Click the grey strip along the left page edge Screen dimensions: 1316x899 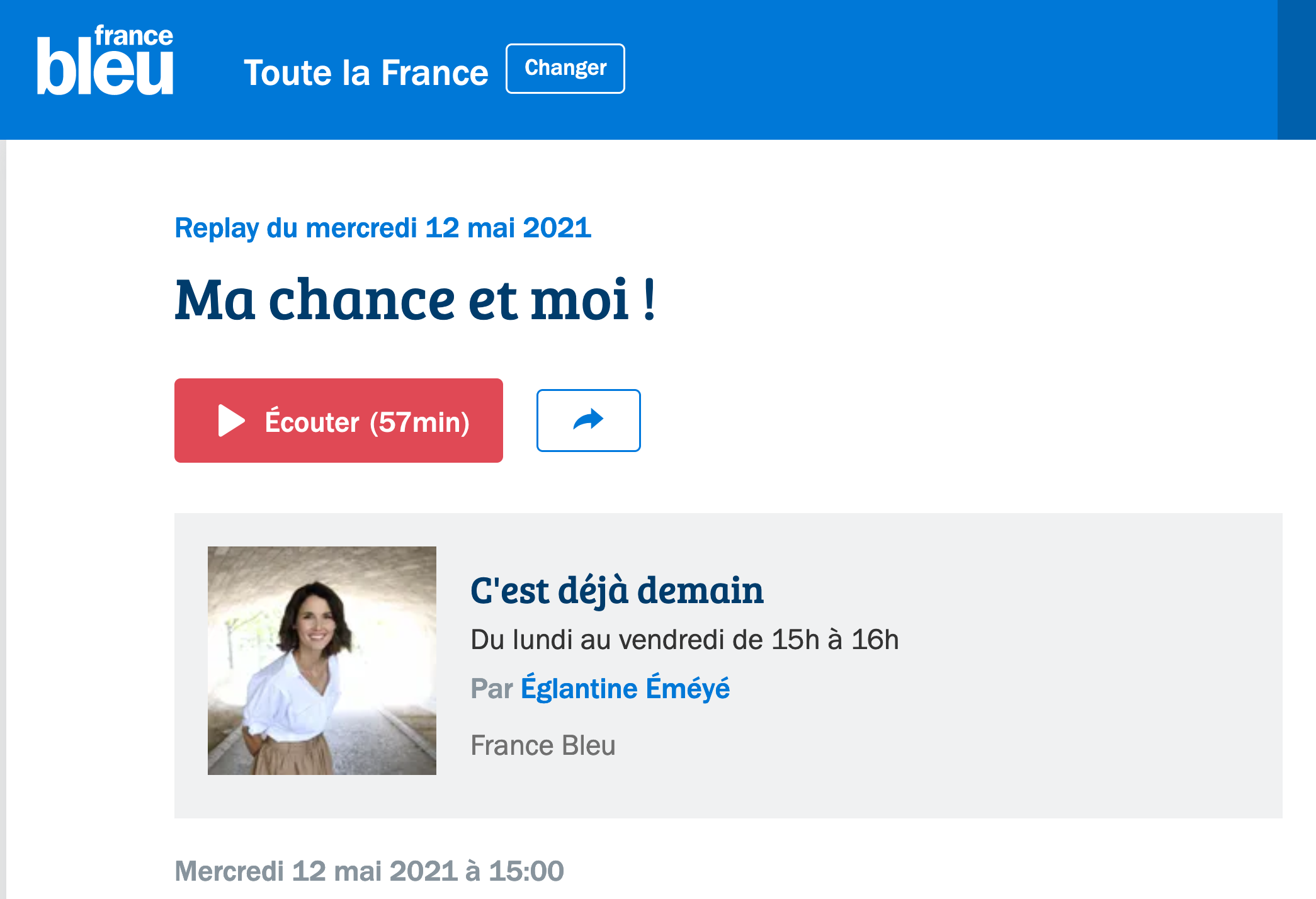(3, 504)
